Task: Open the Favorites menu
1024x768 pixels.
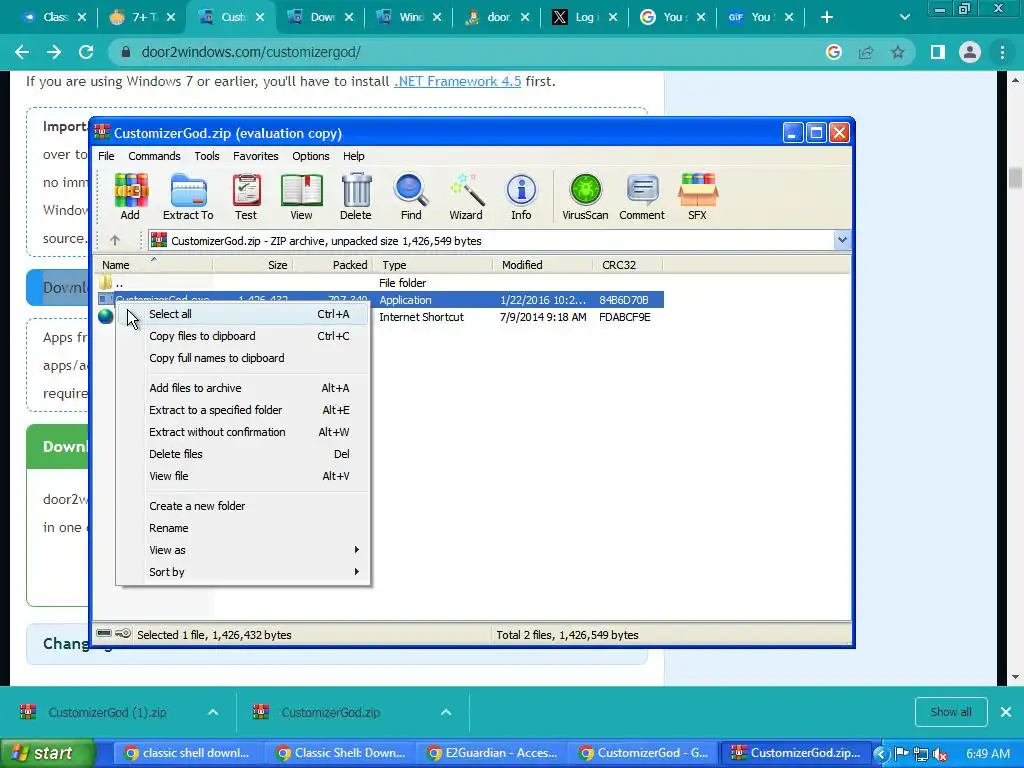Action: point(255,156)
